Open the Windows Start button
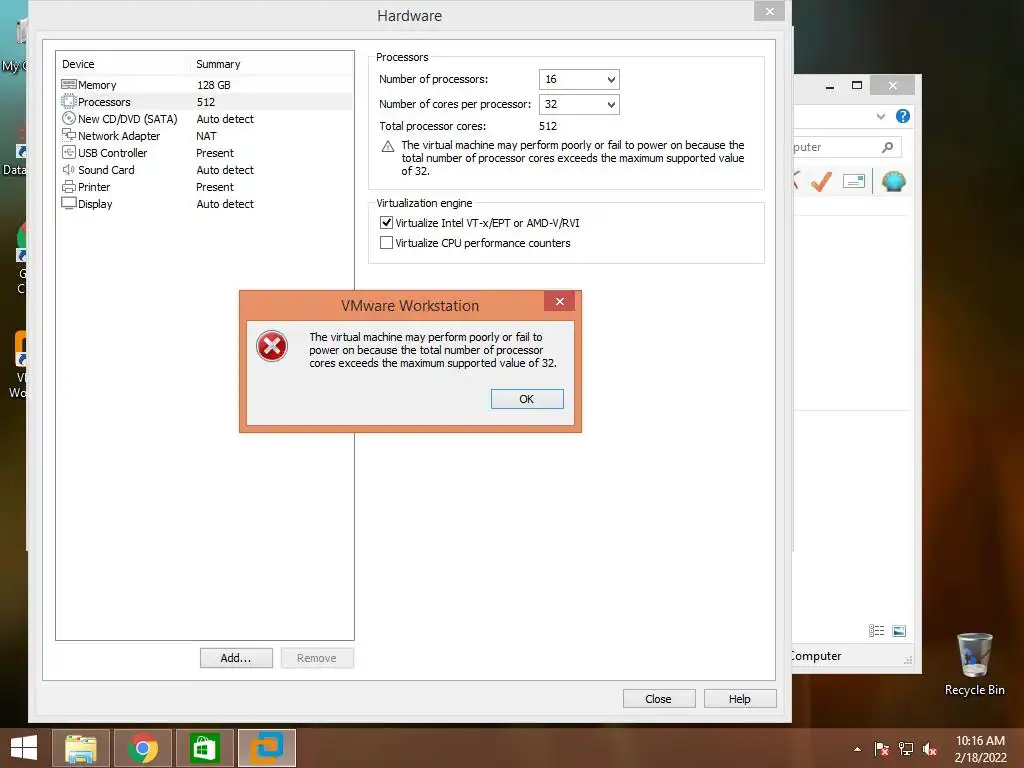Screen dimensions: 1024x768 [x=24, y=748]
